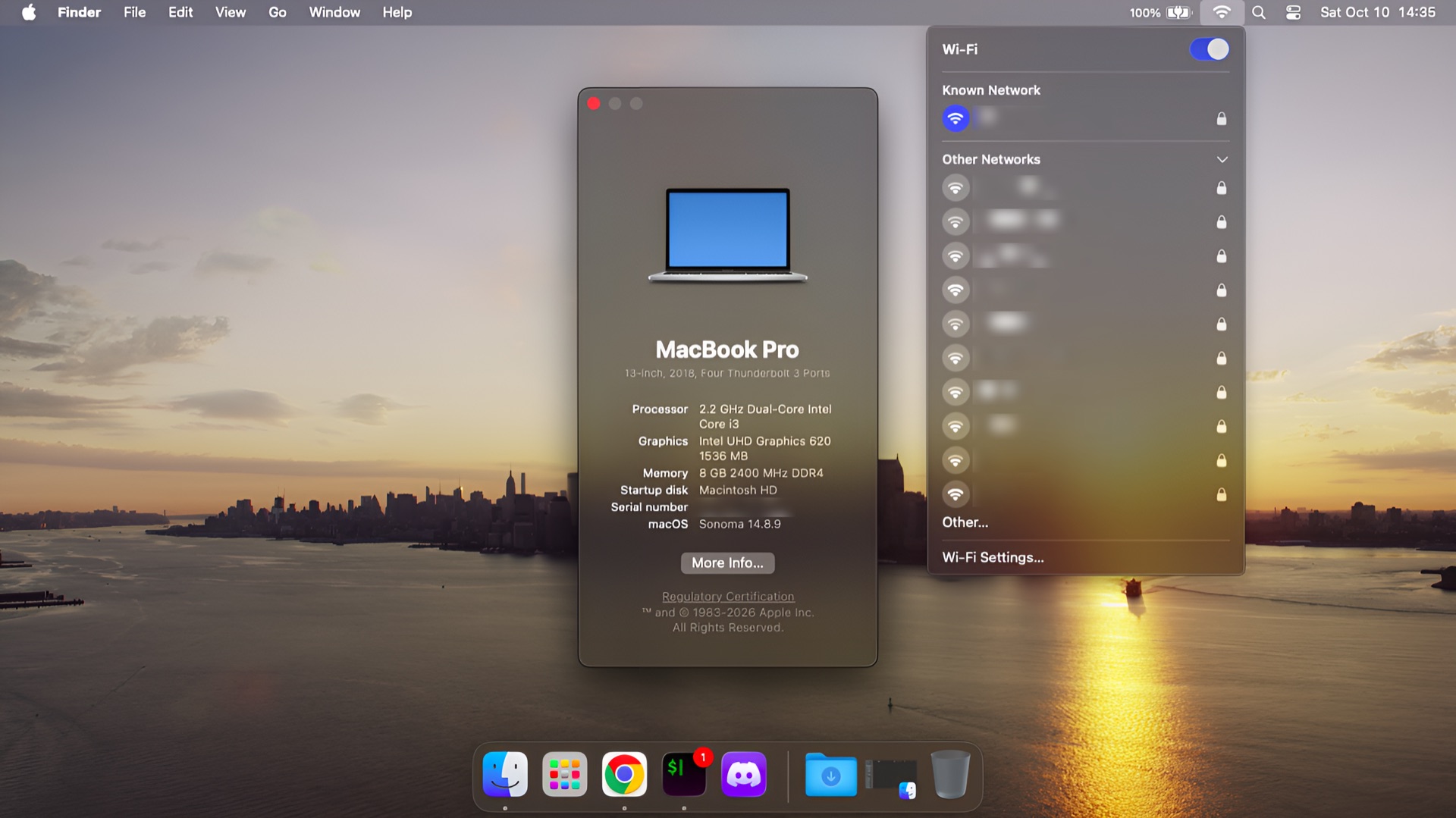Collapse the Other Networks section

click(x=1222, y=159)
